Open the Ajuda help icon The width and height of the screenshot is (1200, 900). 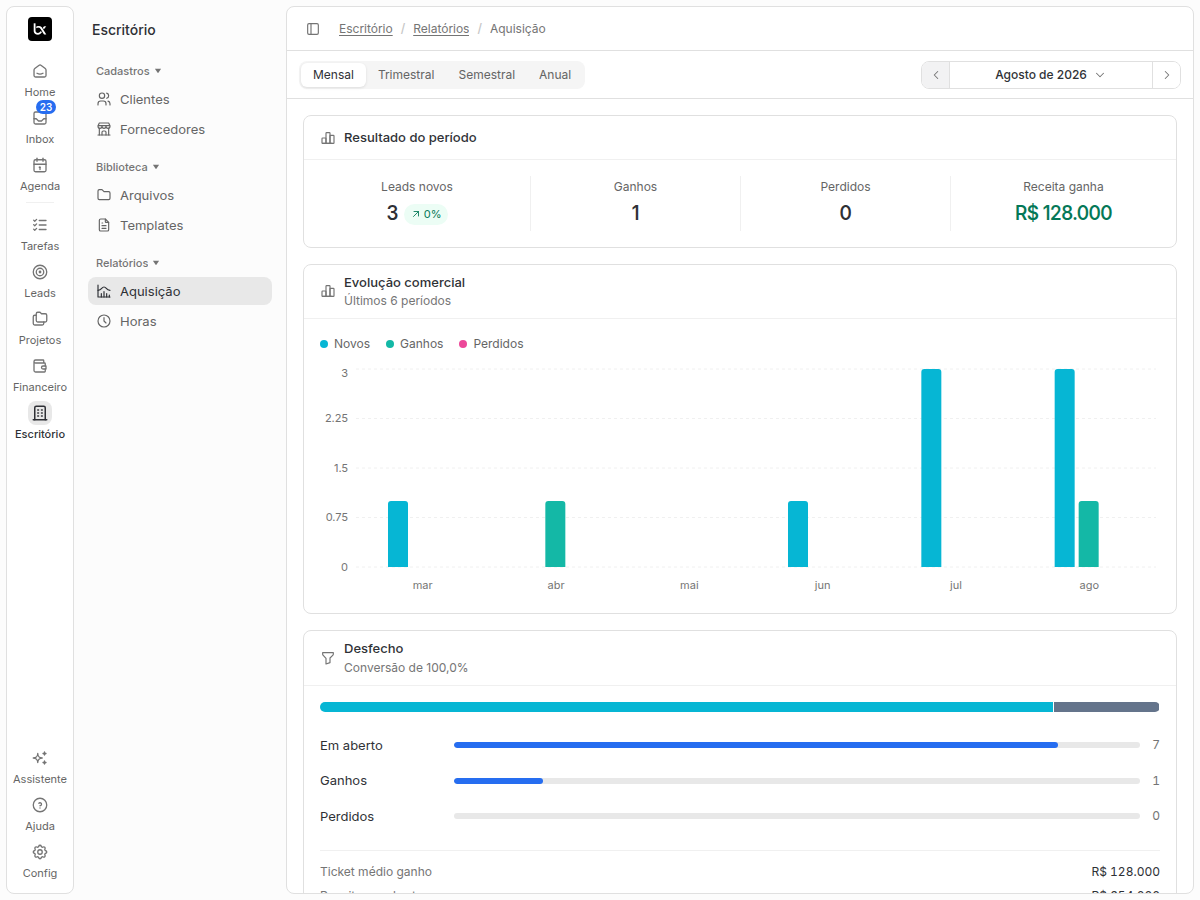(x=40, y=805)
